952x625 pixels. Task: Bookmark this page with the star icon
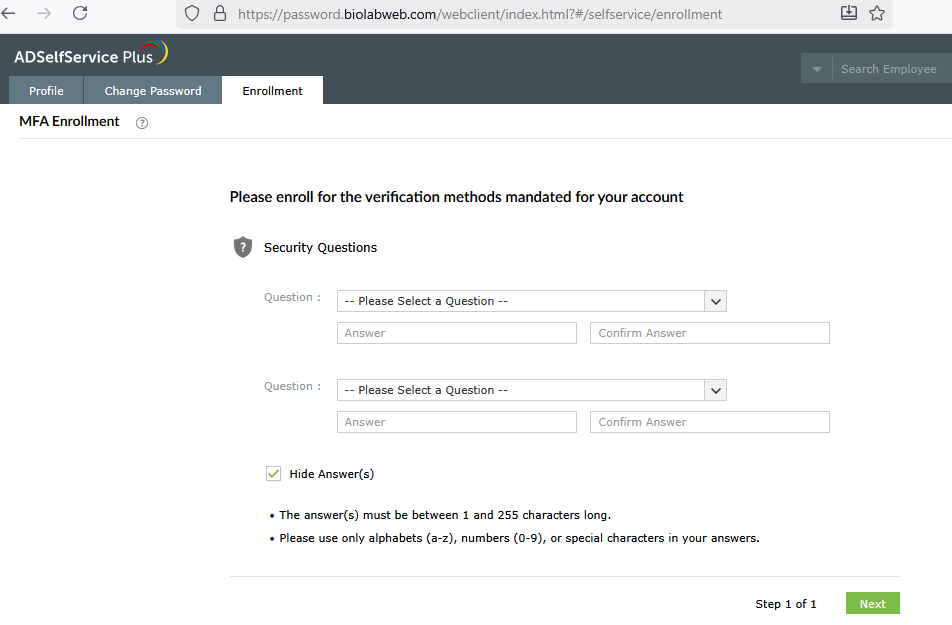pyautogui.click(x=877, y=13)
